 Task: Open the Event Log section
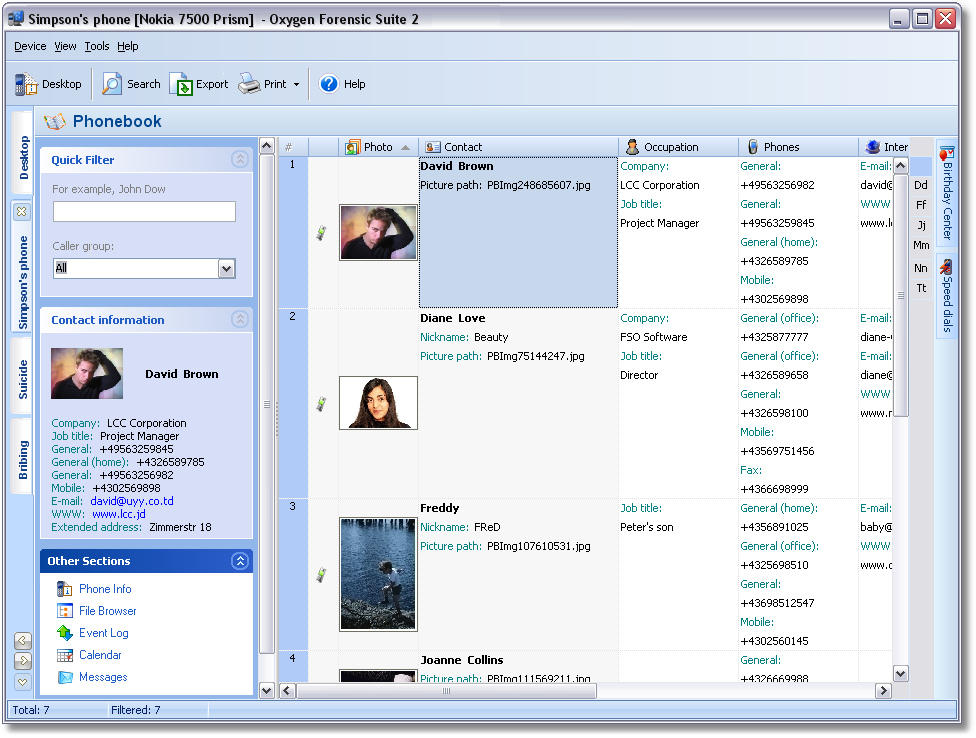[103, 633]
